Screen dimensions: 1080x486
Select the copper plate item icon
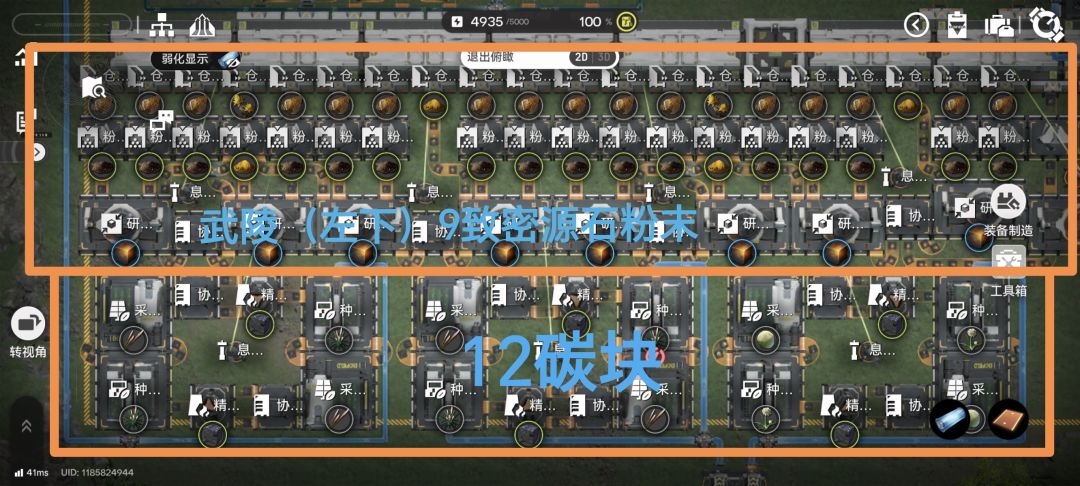pyautogui.click(x=1008, y=419)
